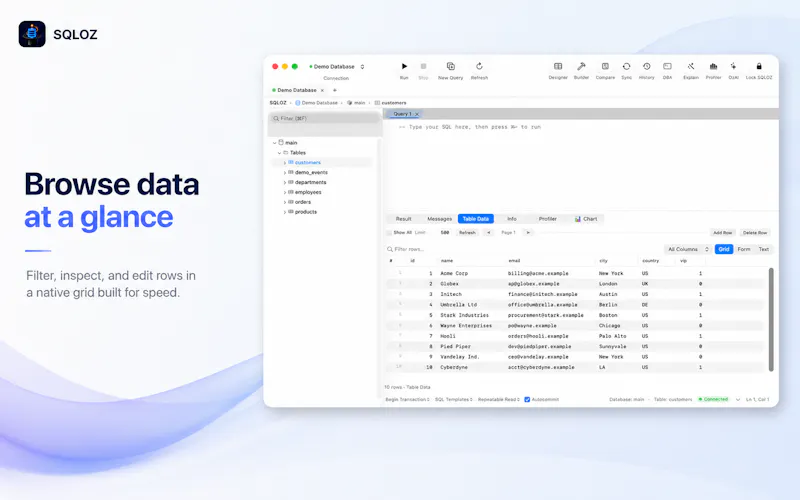The width and height of the screenshot is (800, 500).
Task: Go to previous page of table data
Action: point(488,233)
